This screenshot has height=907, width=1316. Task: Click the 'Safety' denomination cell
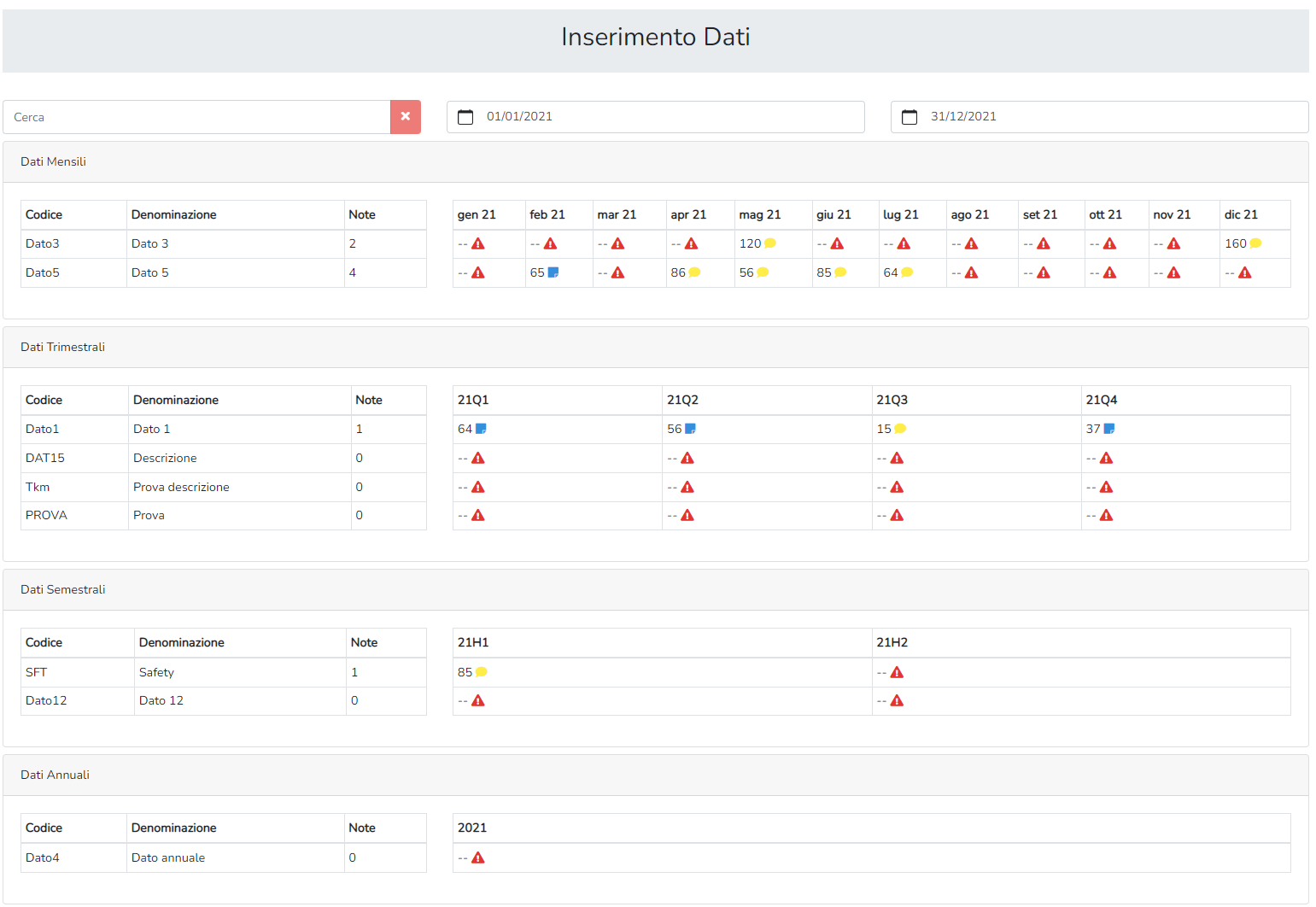pos(241,673)
